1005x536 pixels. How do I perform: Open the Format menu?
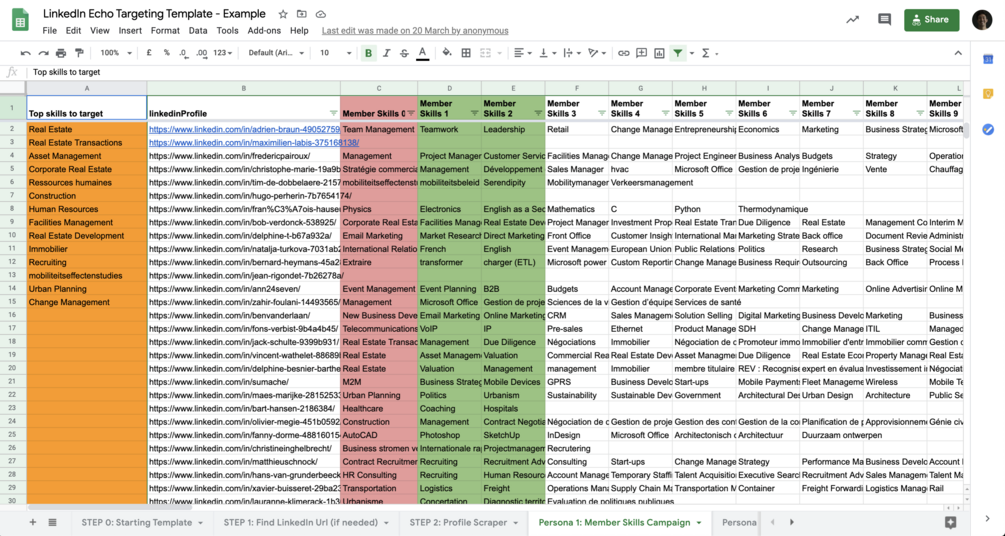[x=165, y=31]
